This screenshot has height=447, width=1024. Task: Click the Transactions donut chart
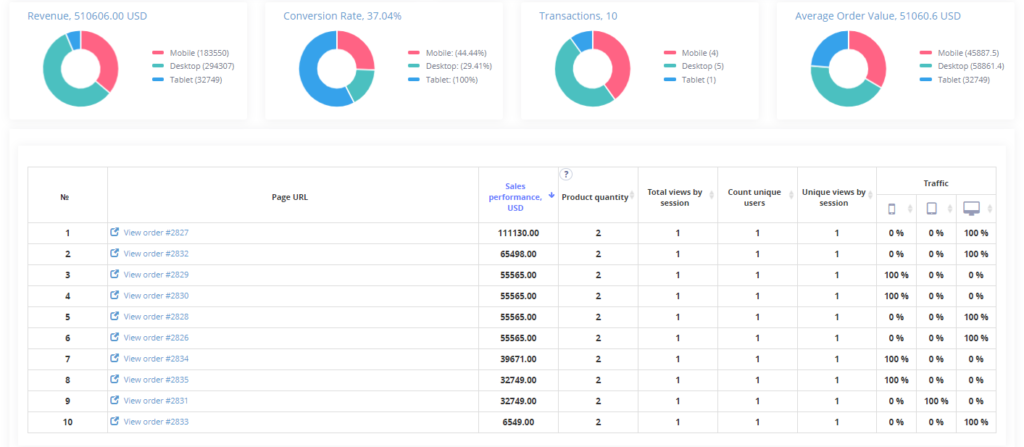(593, 69)
